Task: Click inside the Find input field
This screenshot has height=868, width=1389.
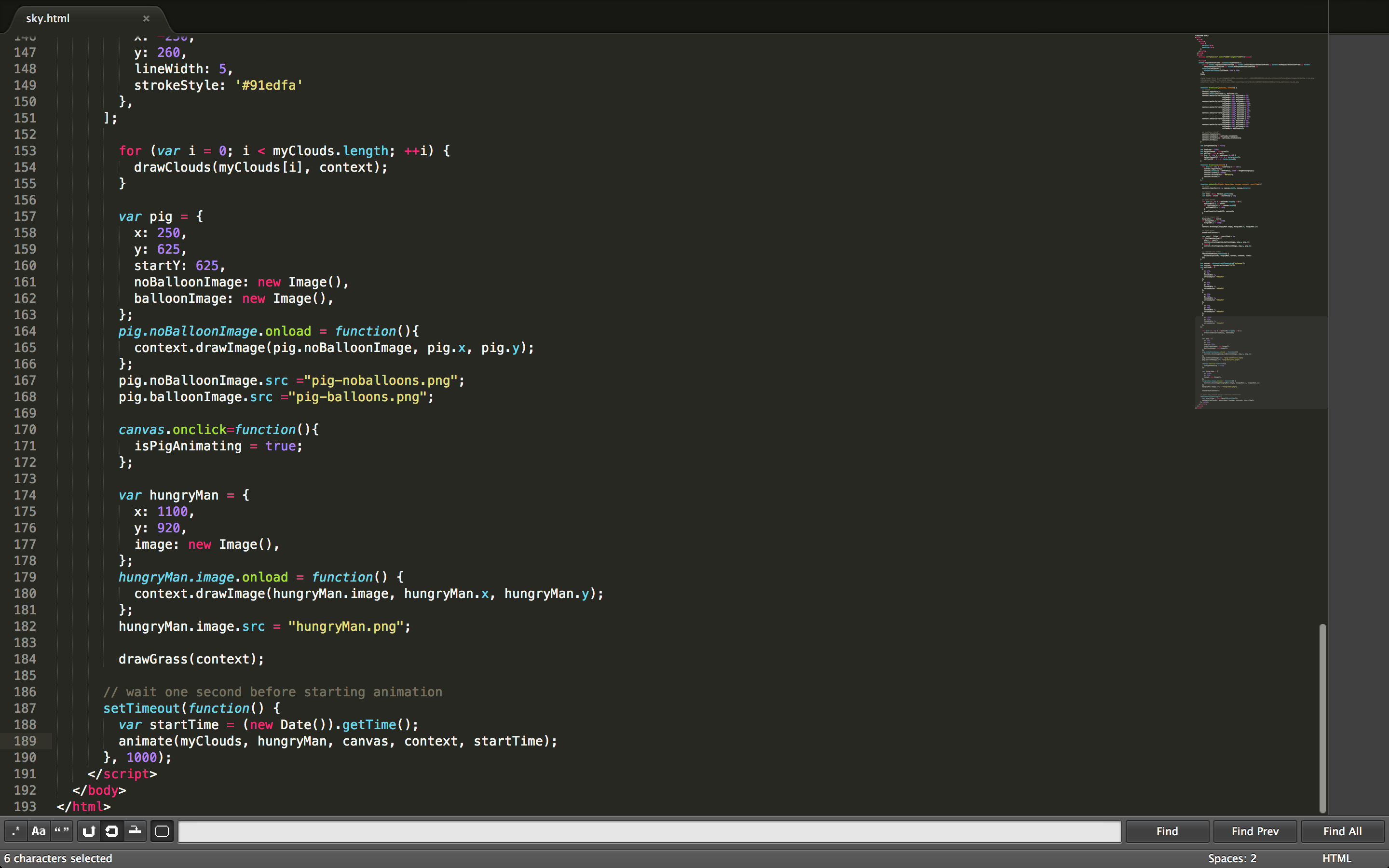Action: (649, 831)
